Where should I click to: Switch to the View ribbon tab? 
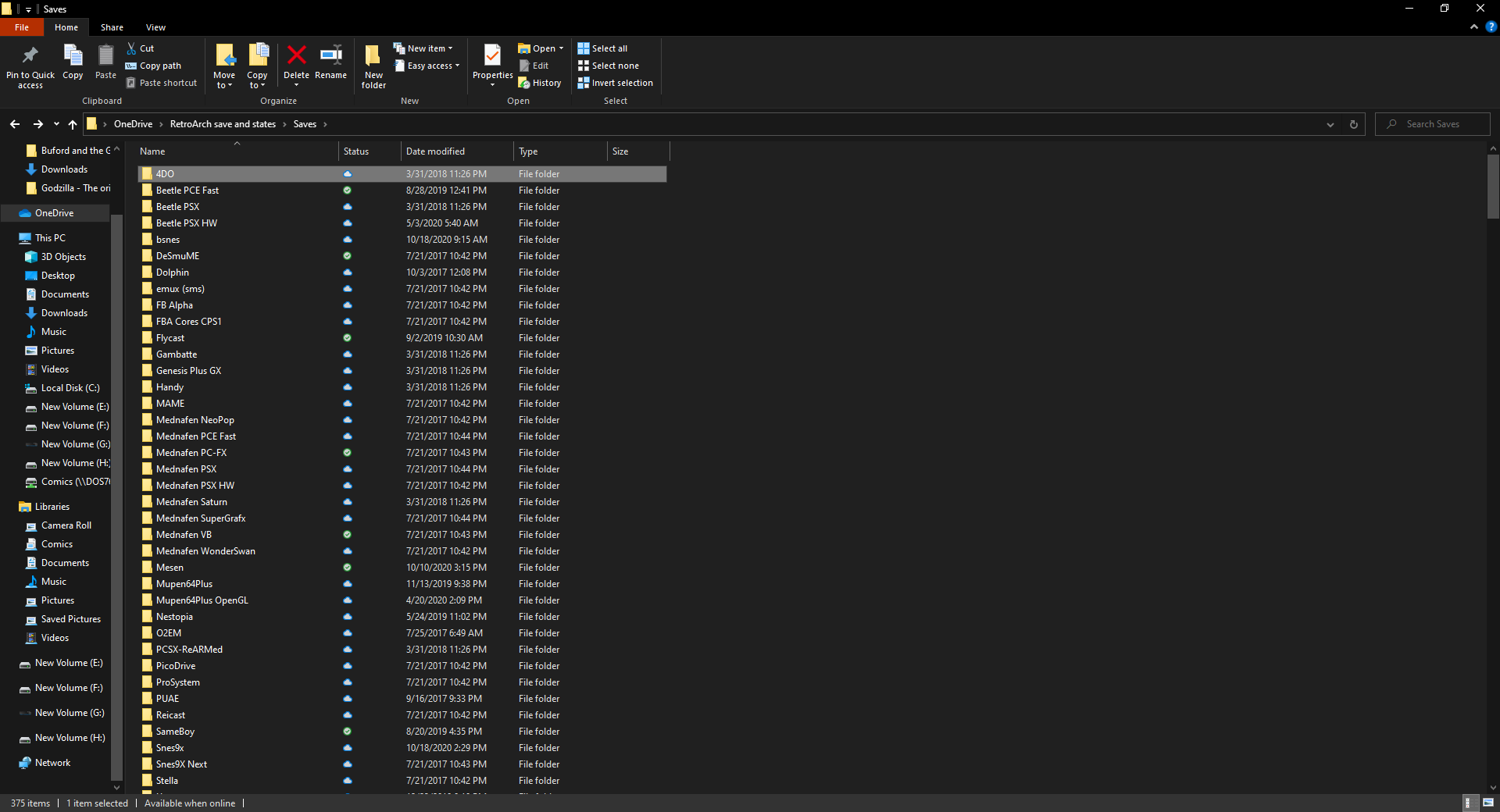tap(155, 27)
